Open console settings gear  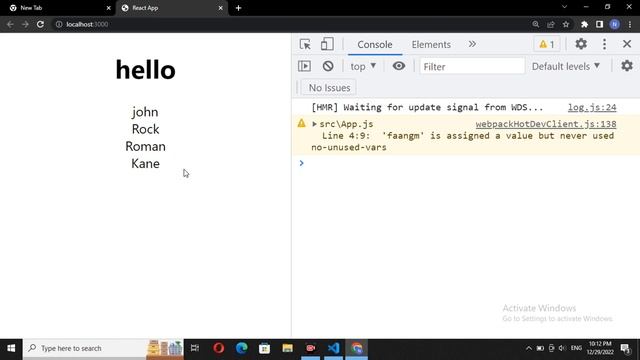[x=627, y=66]
